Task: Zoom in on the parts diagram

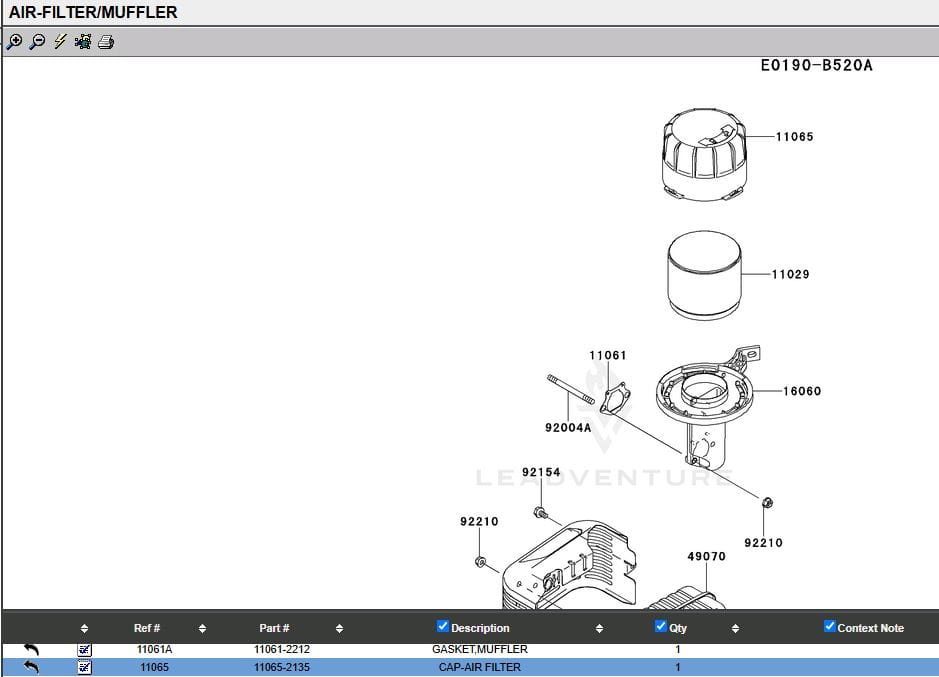Action: (x=14, y=42)
